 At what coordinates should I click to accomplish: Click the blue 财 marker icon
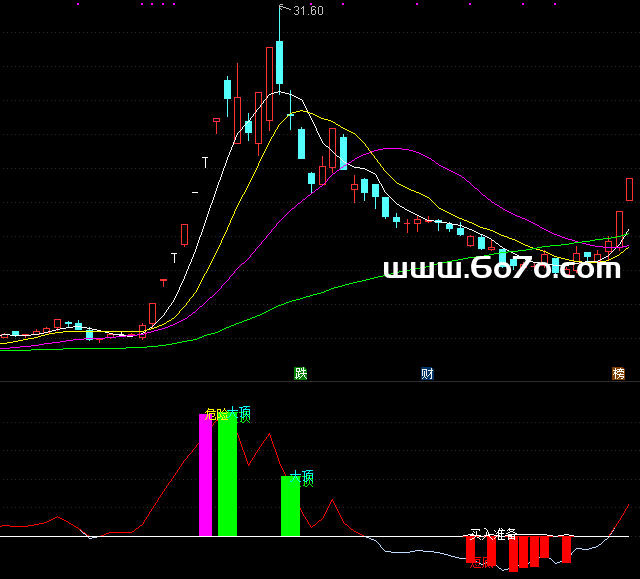coord(427,374)
